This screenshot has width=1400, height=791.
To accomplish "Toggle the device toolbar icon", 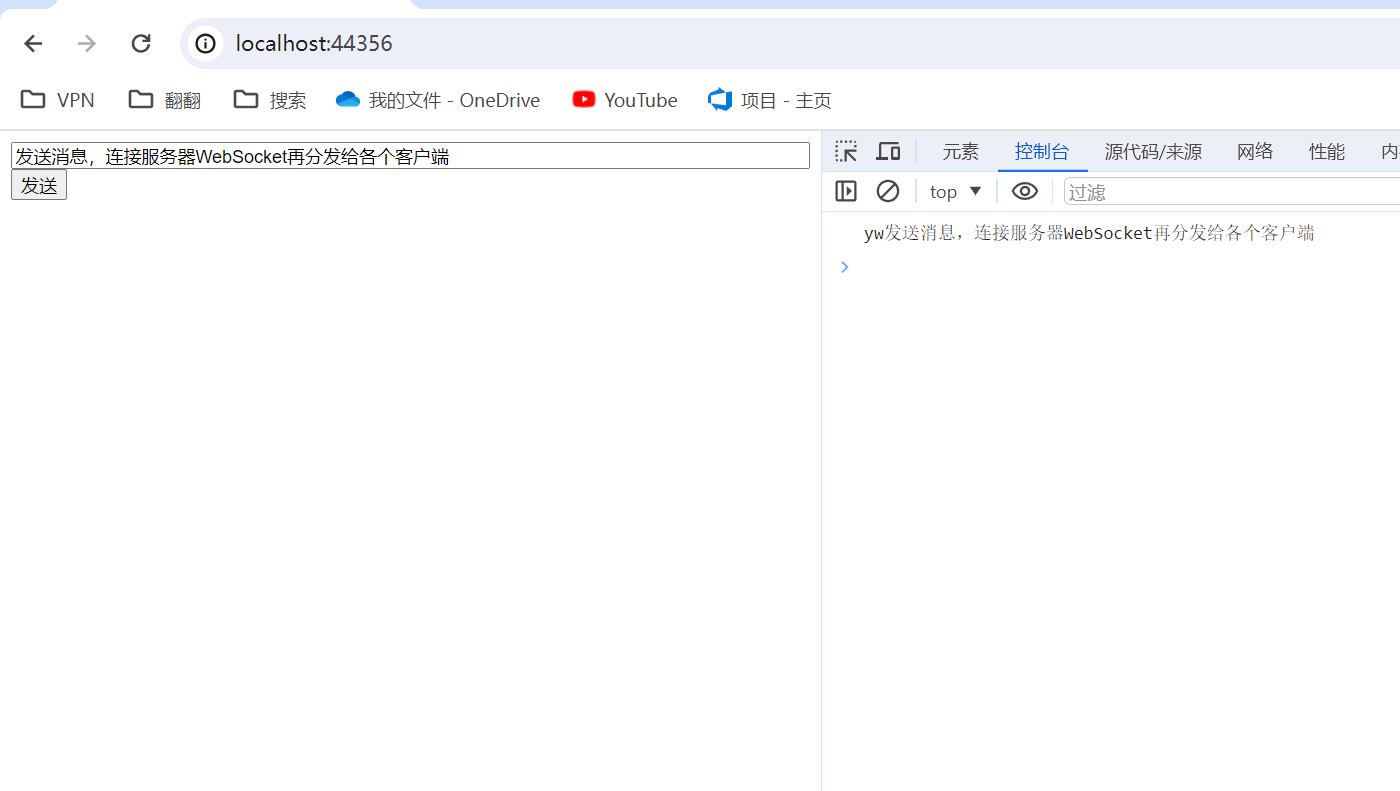I will tap(888, 152).
